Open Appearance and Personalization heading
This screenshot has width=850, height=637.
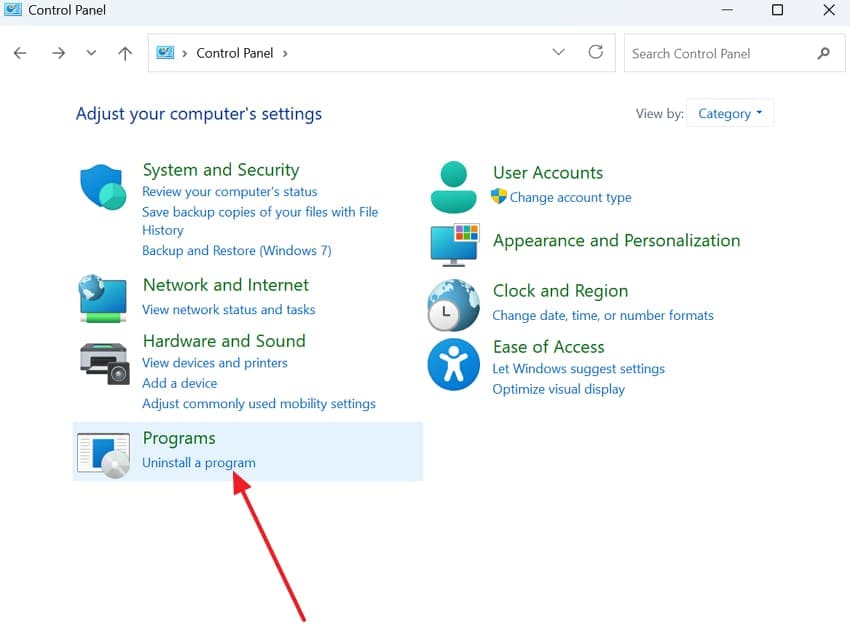tap(616, 241)
